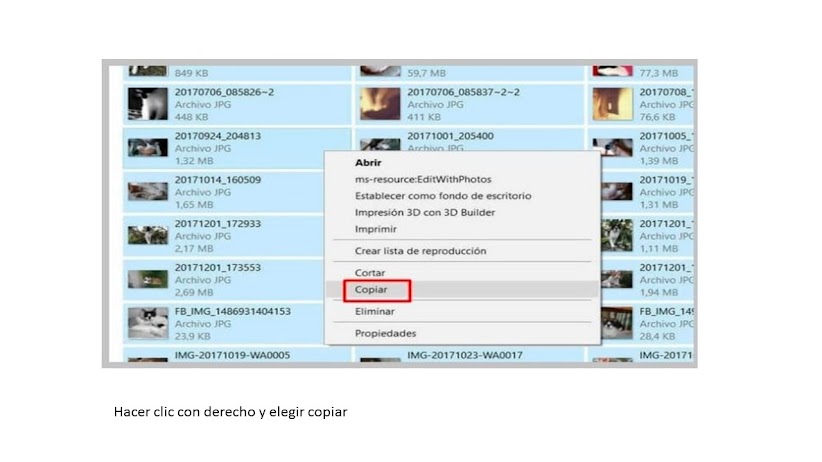Viewport: 822px width, 462px height.
Task: Select ms-resource:EditWithPhotos menu entry
Action: [x=423, y=179]
